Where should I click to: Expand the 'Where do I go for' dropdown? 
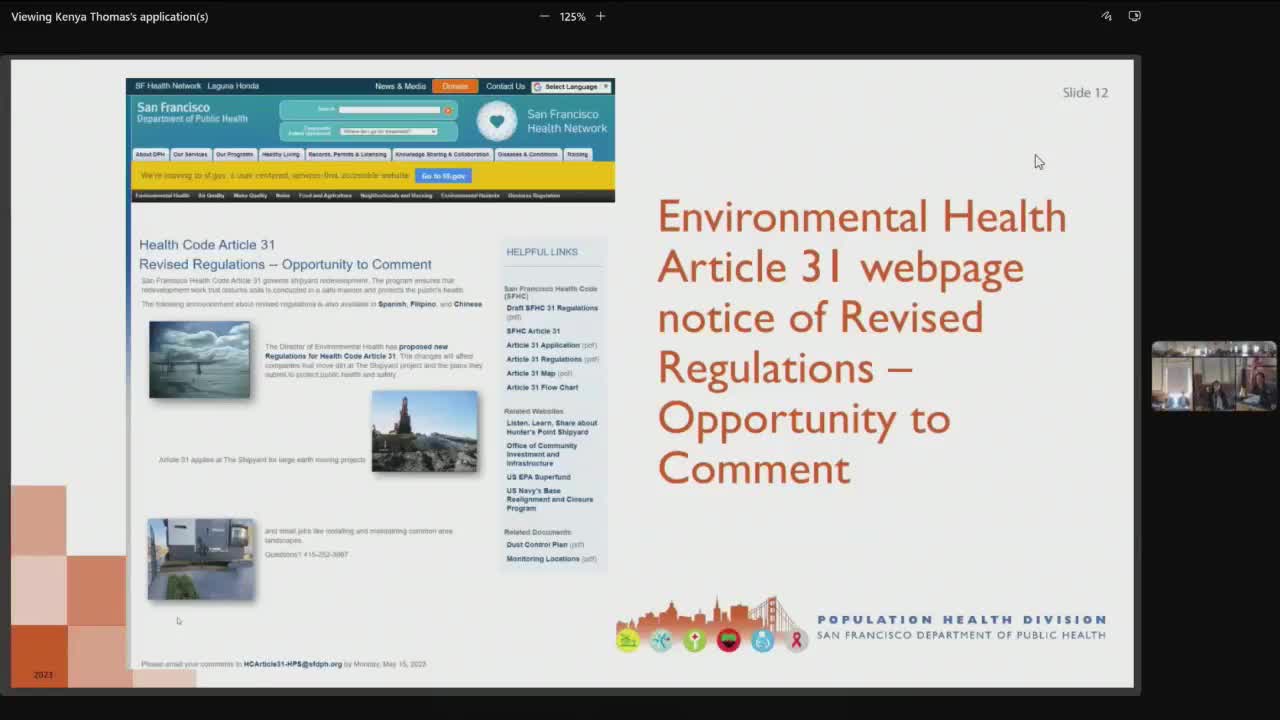click(x=389, y=131)
